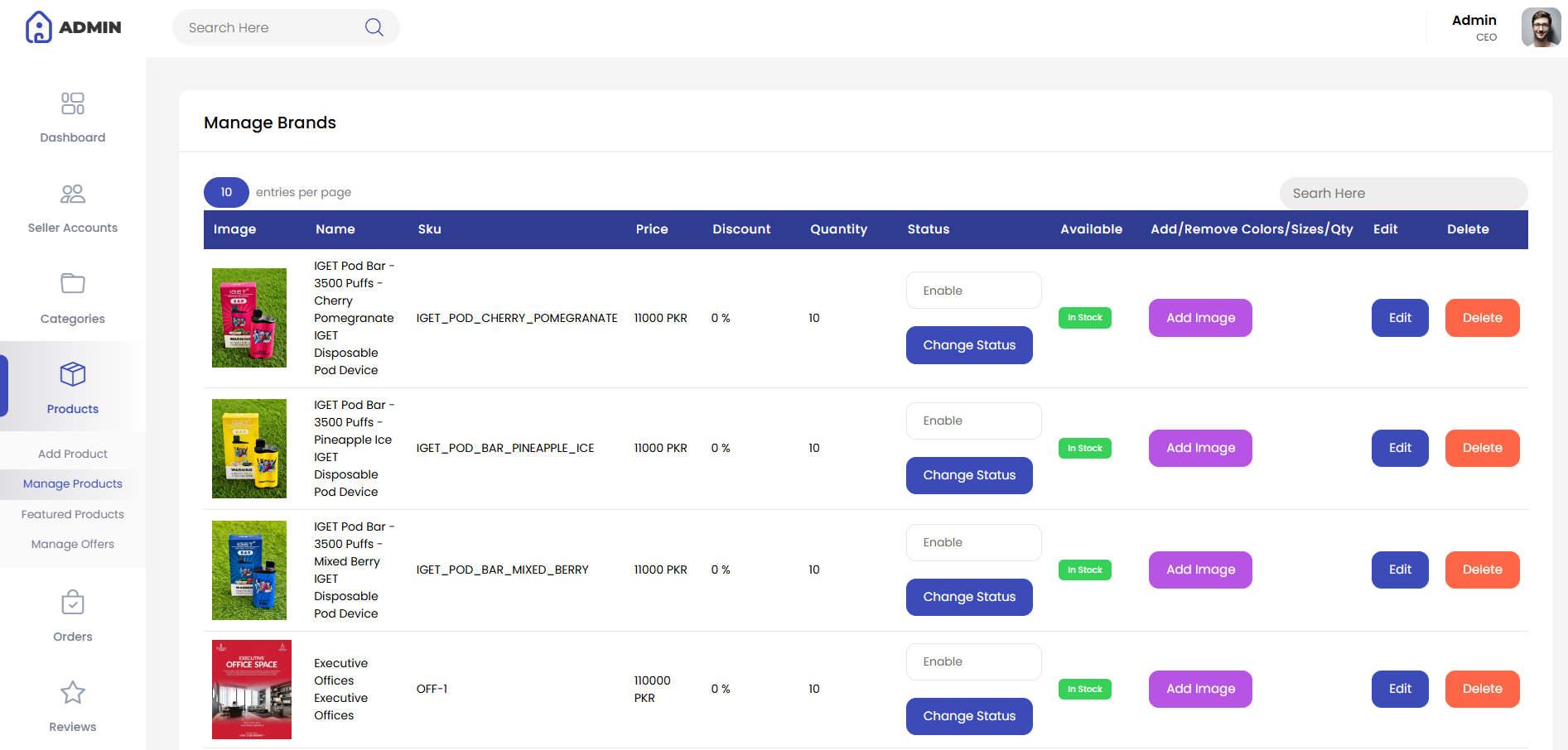This screenshot has width=1568, height=750.
Task: Open Enable status dropdown for Cherry Pomegranate
Action: pos(974,291)
